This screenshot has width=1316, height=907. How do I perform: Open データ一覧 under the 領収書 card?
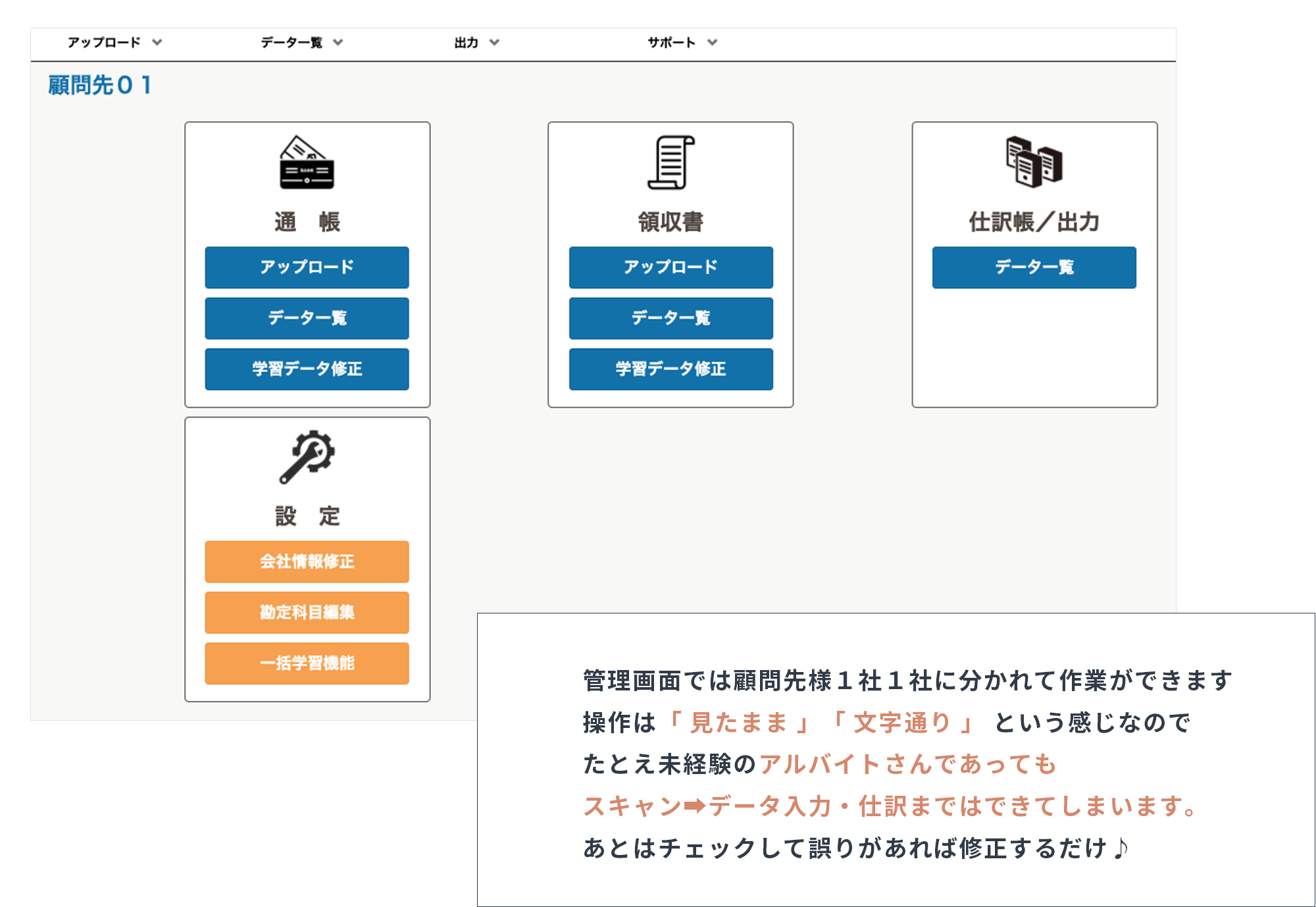[671, 318]
